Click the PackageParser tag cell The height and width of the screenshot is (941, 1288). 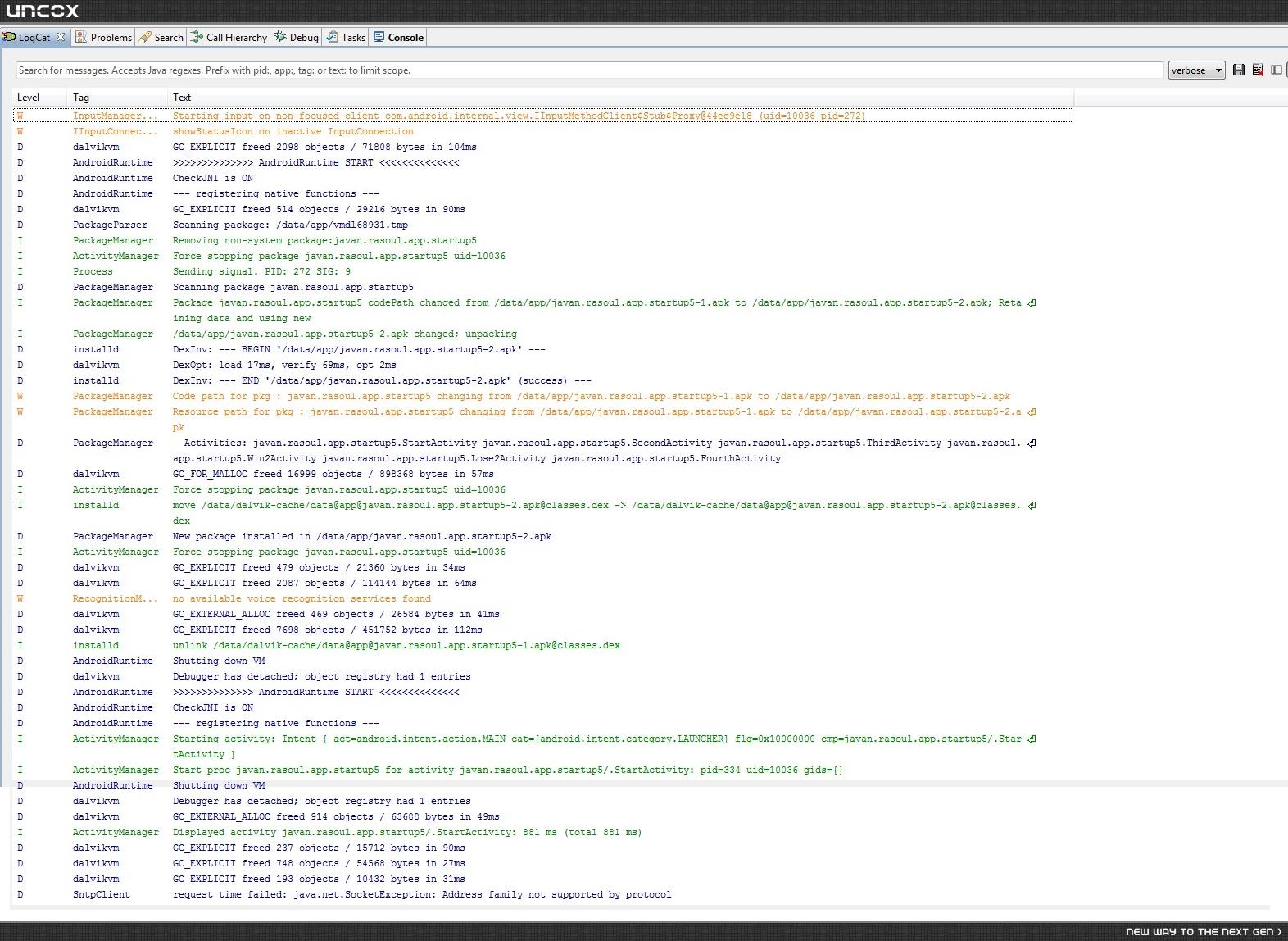(110, 225)
